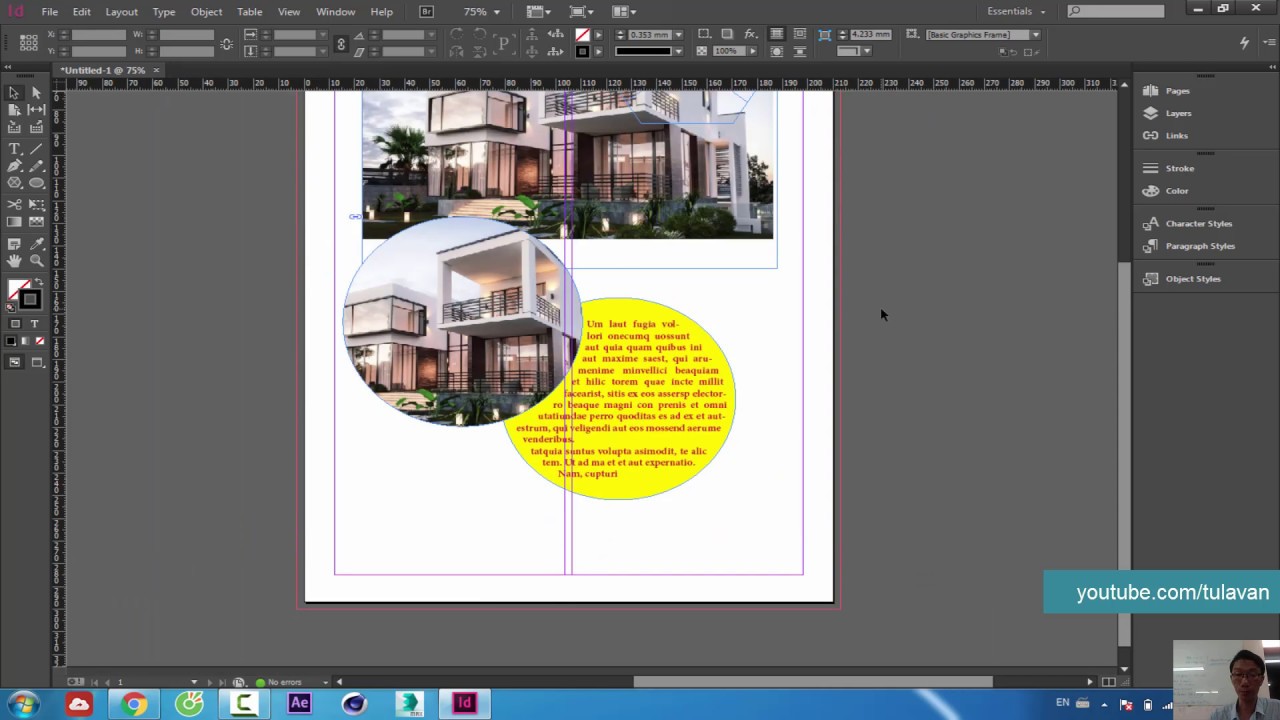Toggle Apply Color button in toolbox
This screenshot has width=1280, height=720.
[x=11, y=341]
